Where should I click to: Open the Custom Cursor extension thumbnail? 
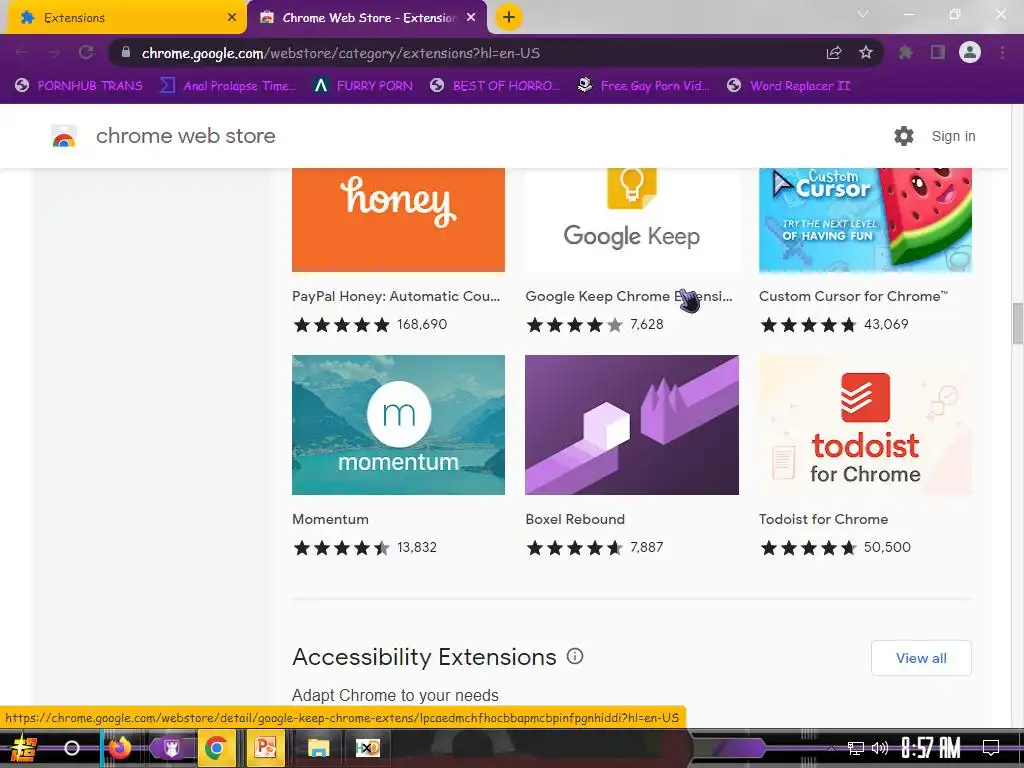[x=865, y=219]
